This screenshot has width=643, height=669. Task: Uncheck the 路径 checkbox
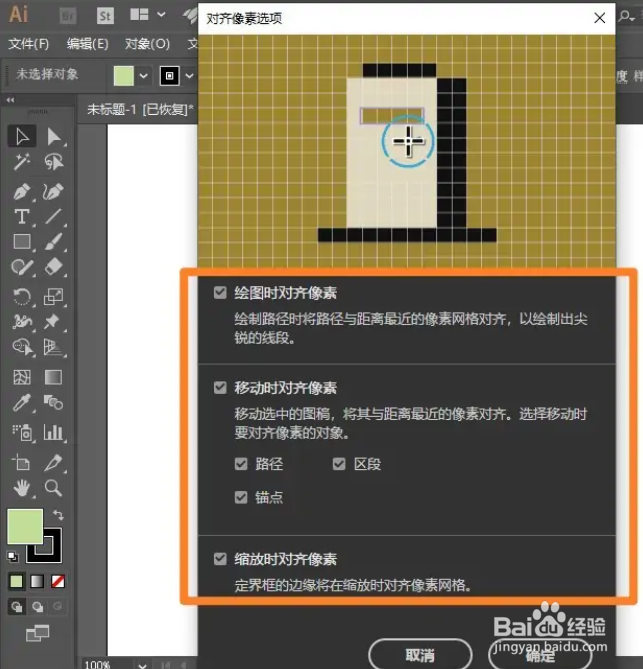(x=241, y=464)
